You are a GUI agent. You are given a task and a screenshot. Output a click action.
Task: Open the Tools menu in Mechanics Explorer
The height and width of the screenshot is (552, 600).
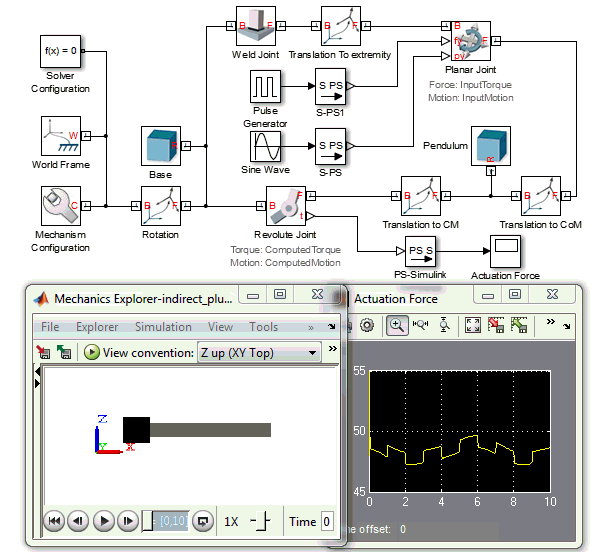(263, 327)
